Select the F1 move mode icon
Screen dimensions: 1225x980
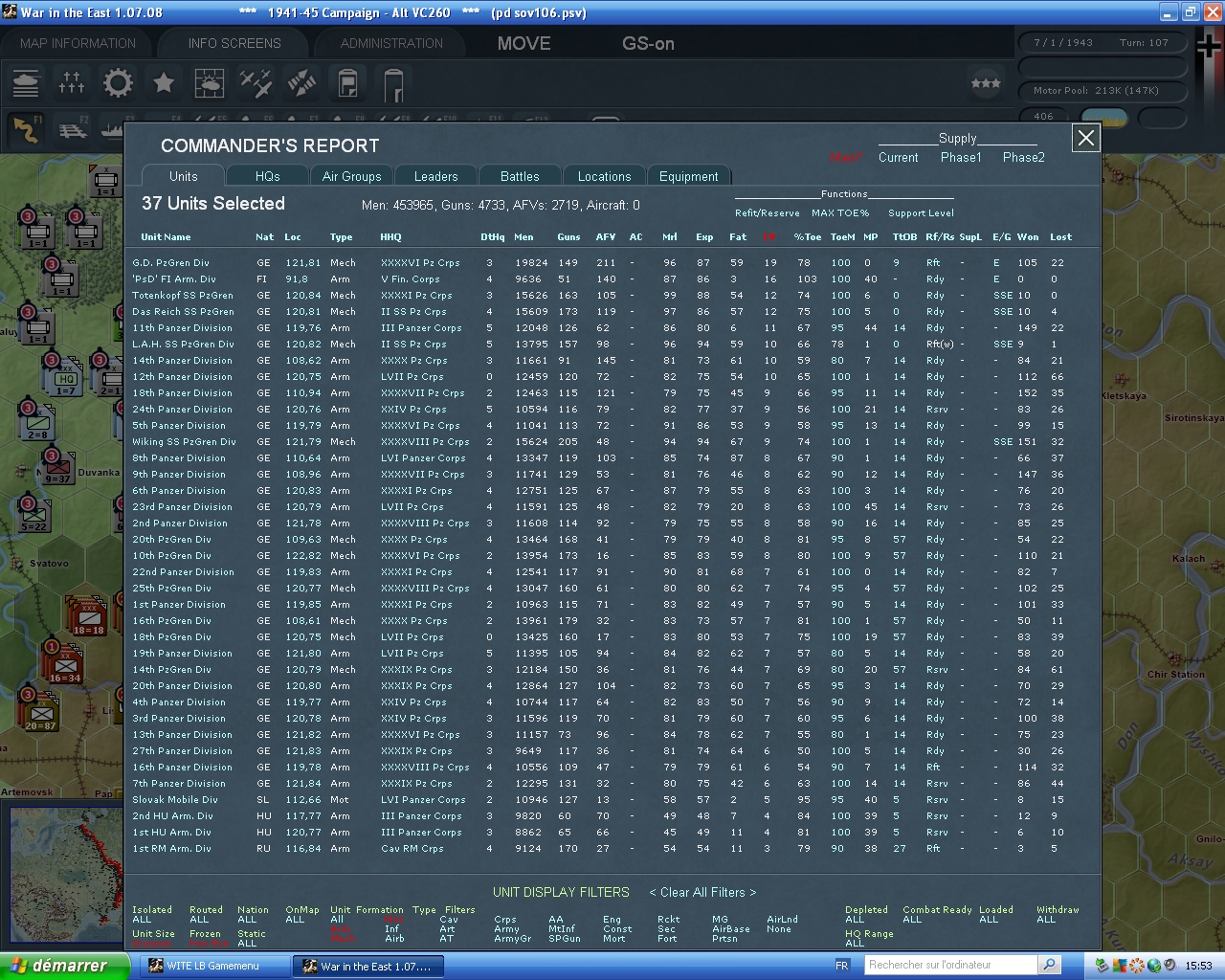26,129
